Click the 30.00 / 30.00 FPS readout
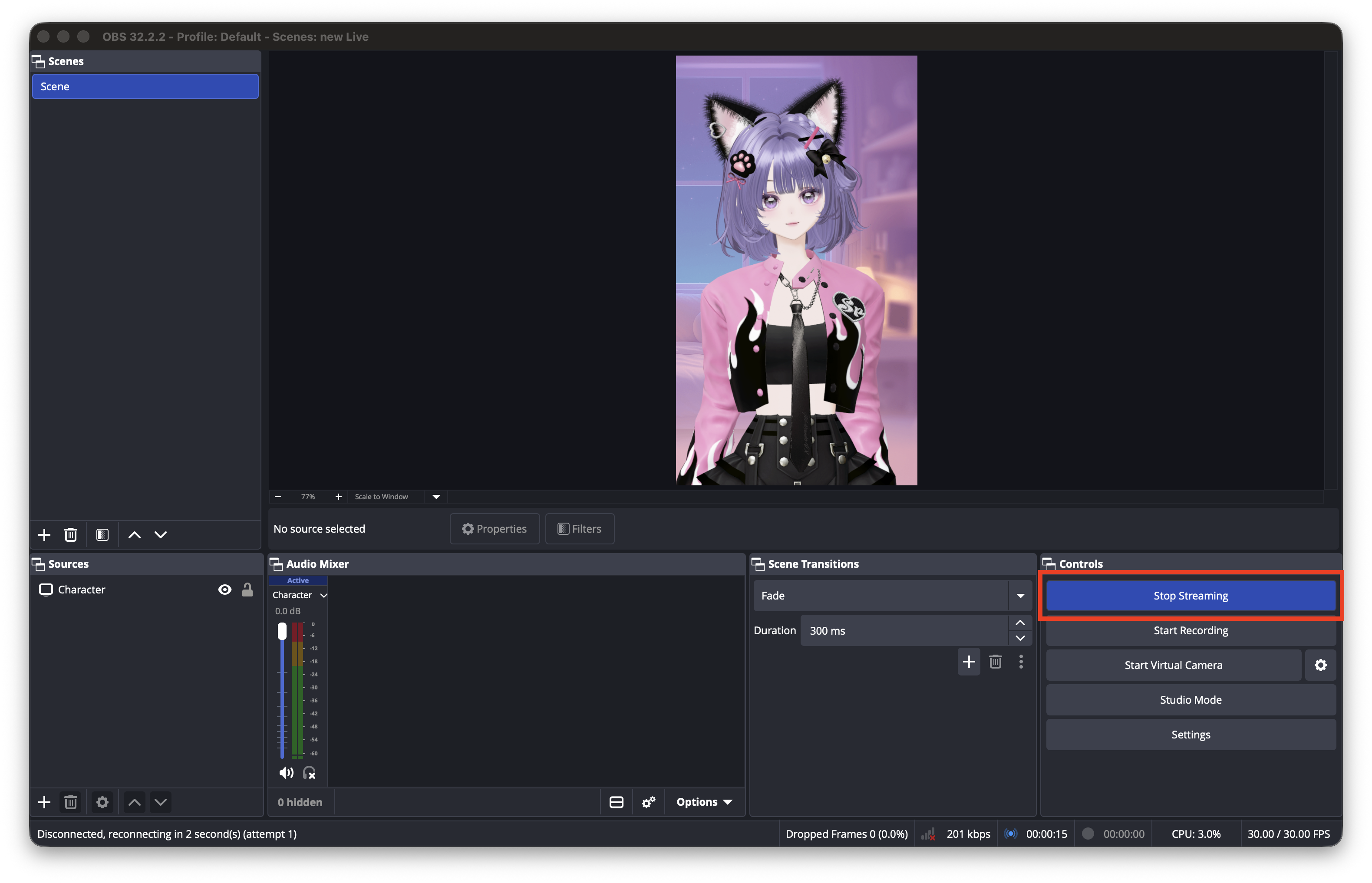Viewport: 1372px width, 883px height. [x=1289, y=834]
